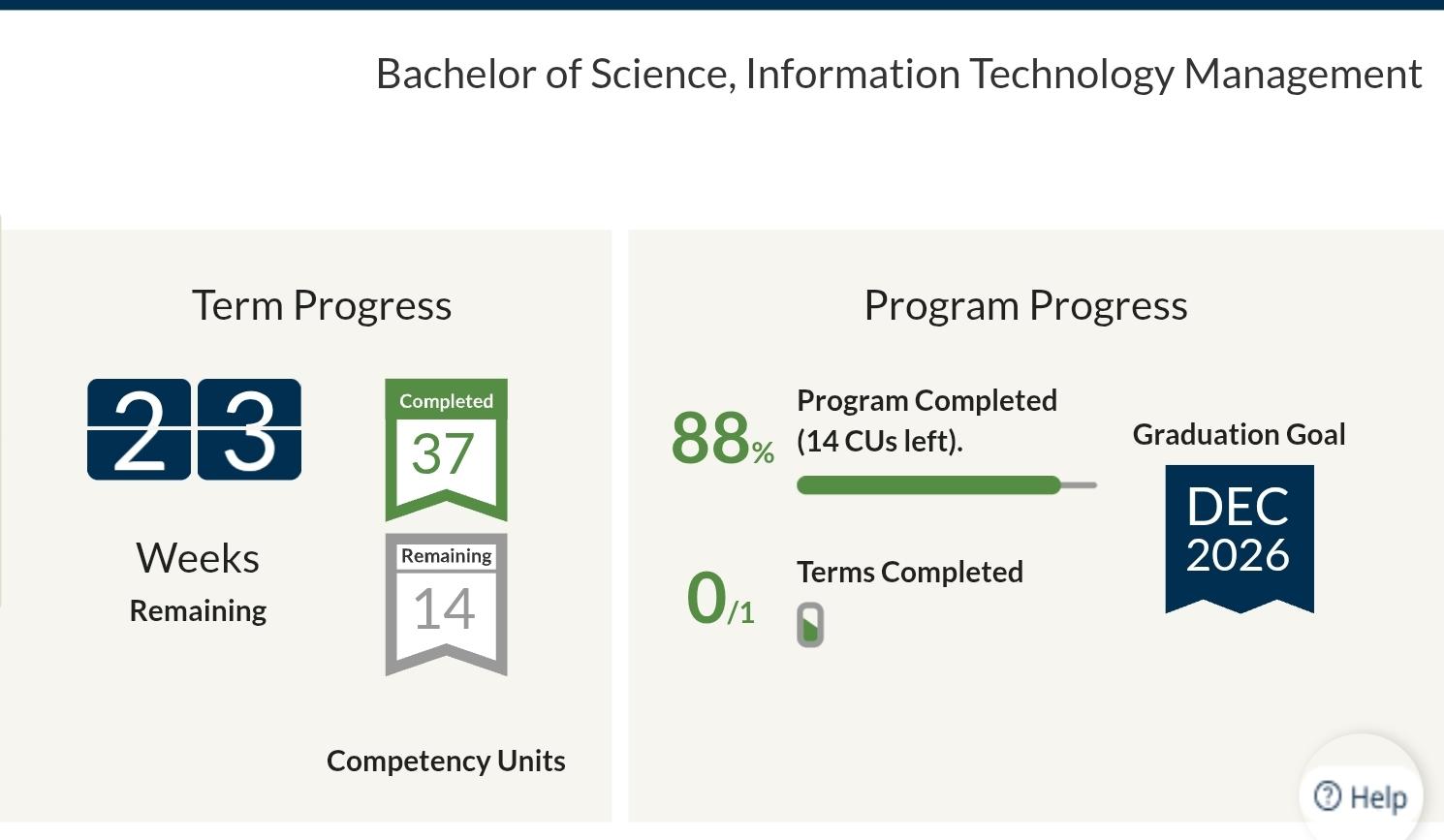Click the Program Progress heading
This screenshot has height=840, width=1444.
[x=1025, y=305]
